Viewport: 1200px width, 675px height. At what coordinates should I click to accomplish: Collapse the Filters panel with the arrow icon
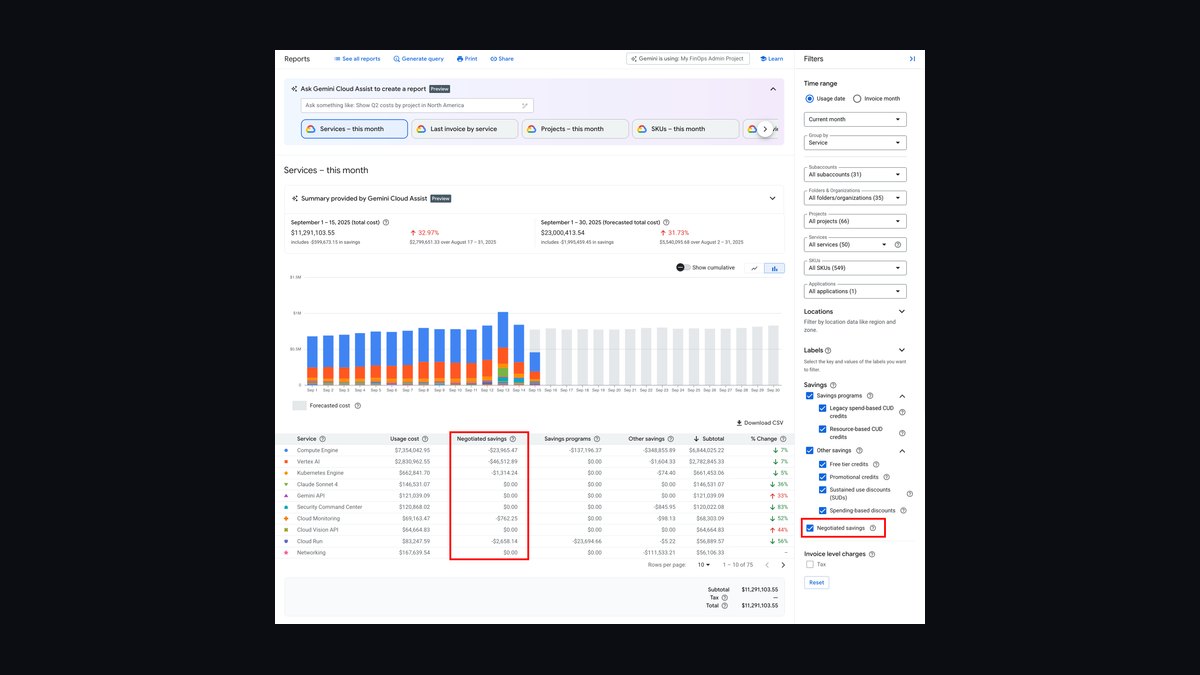(x=912, y=59)
